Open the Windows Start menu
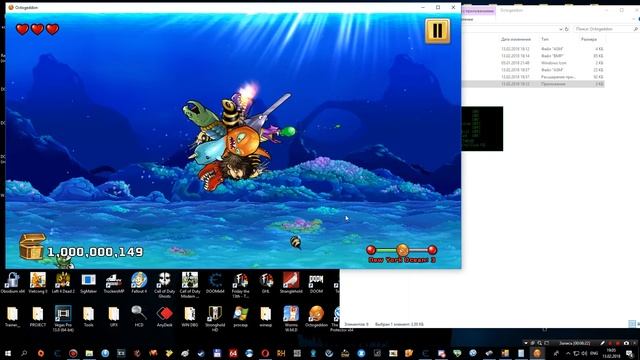This screenshot has height=360, width=640. pos(7,353)
